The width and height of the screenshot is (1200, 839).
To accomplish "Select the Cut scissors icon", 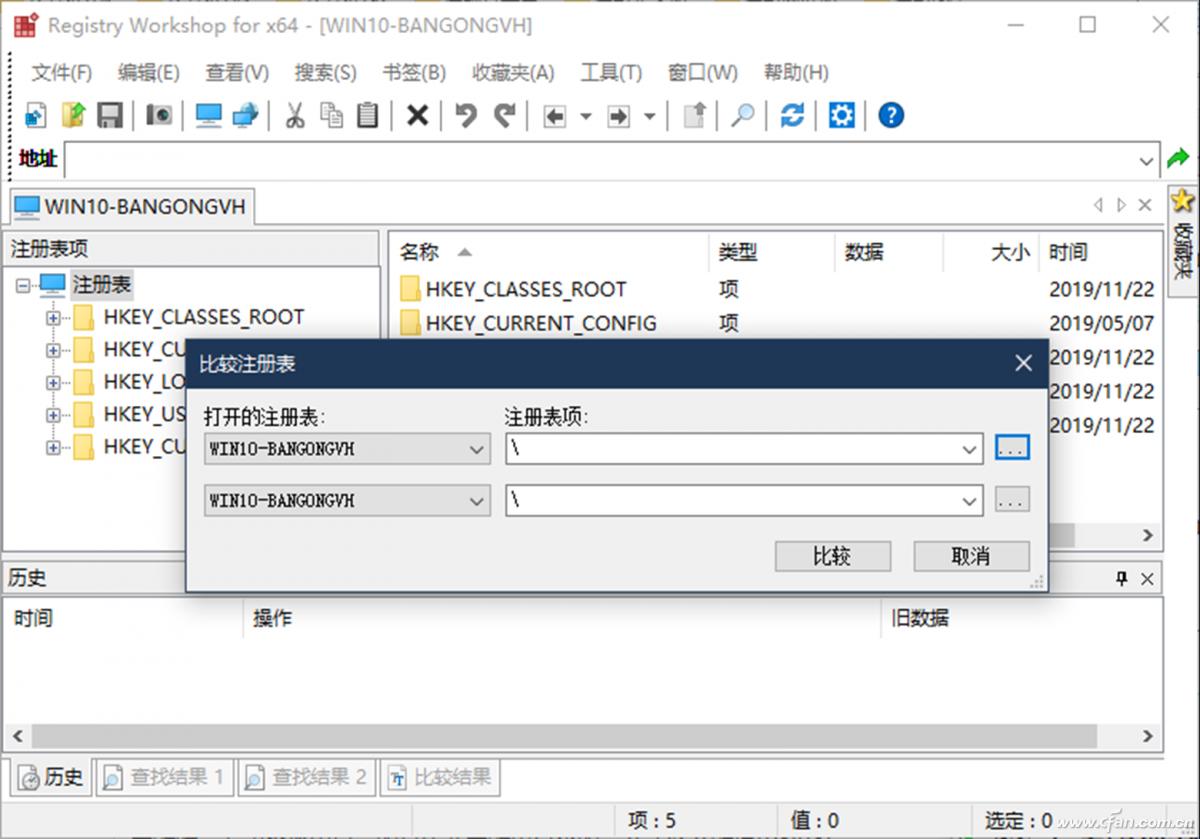I will 296,115.
